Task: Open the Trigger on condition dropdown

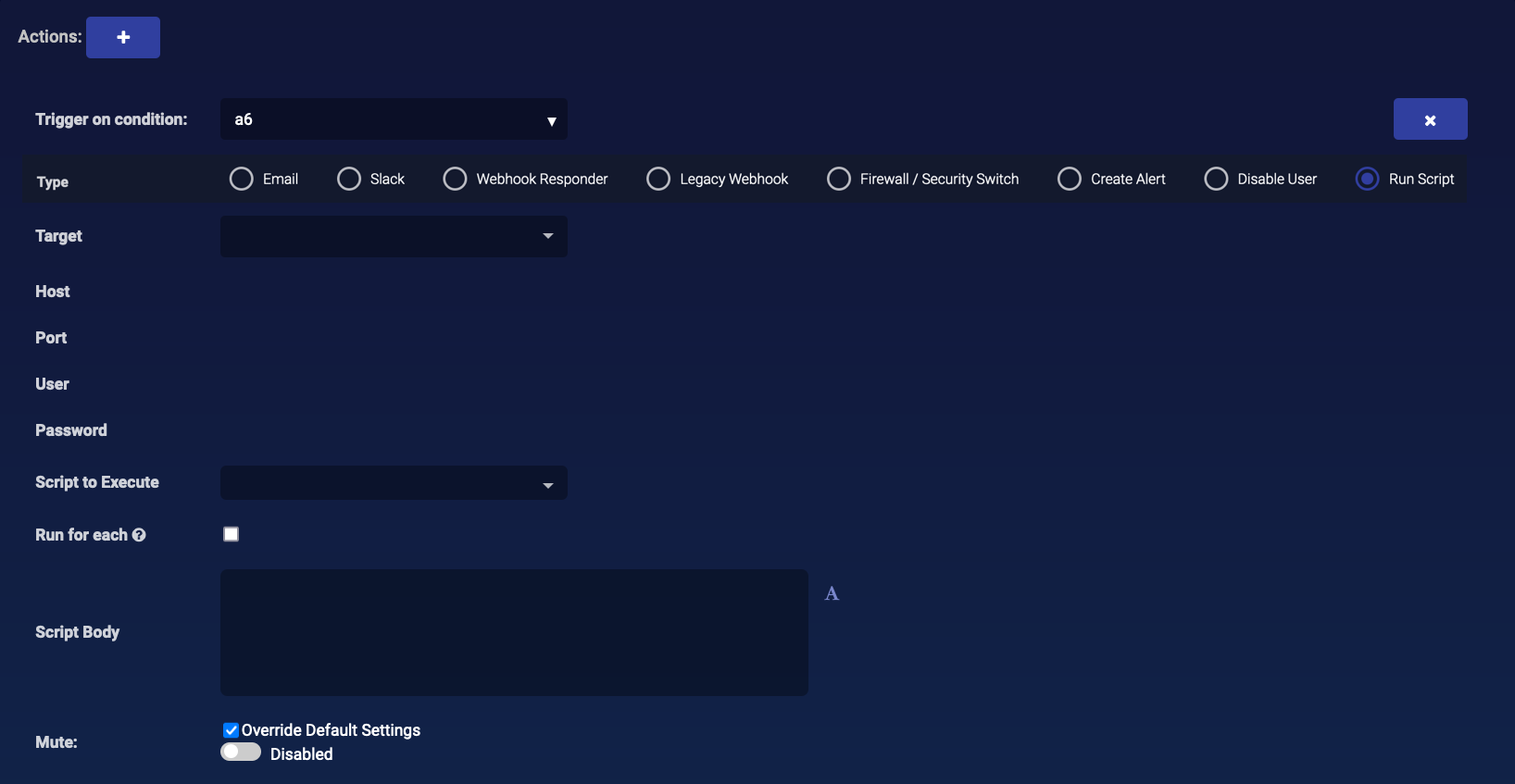Action: point(394,119)
